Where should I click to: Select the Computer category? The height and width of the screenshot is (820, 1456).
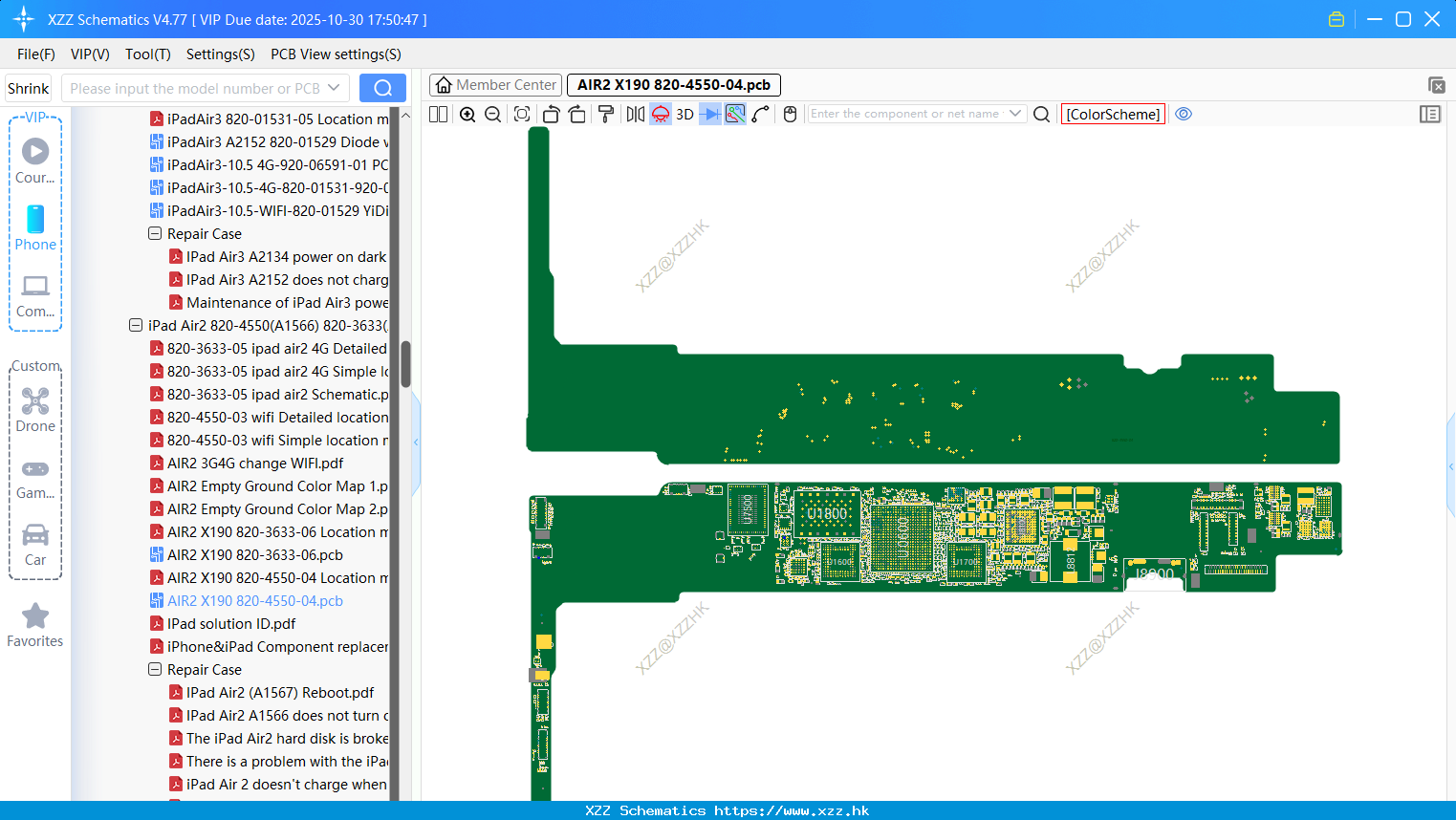coord(35,295)
